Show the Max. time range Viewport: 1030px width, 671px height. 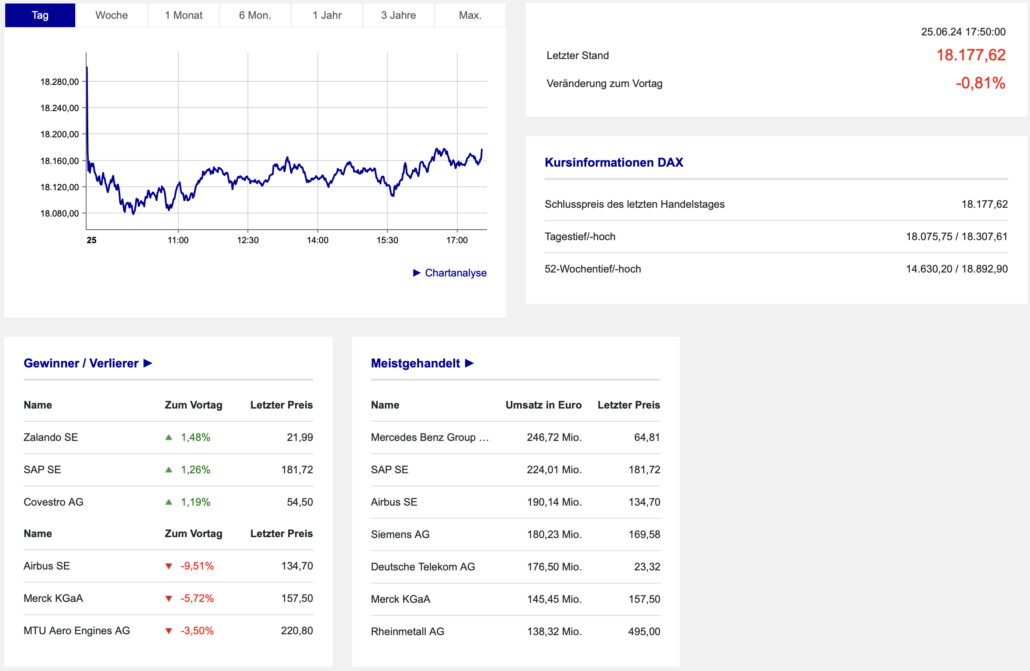coord(470,15)
